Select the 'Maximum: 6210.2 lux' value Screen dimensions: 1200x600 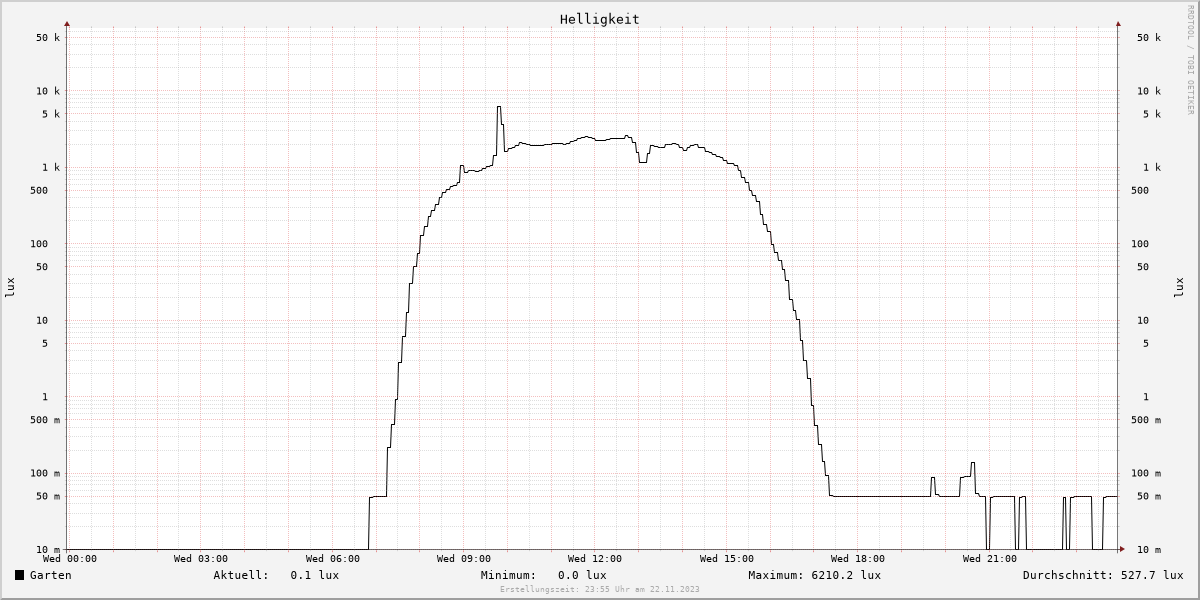click(814, 575)
